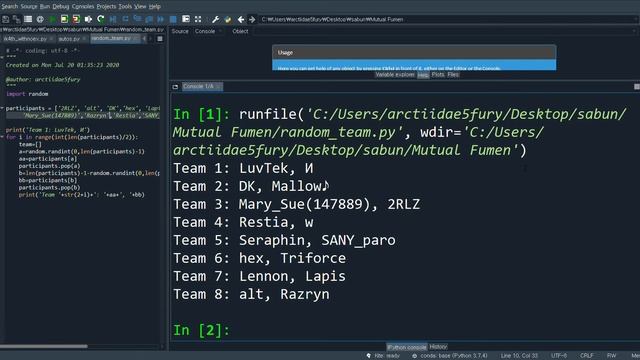Click the Debug file icon
Image resolution: width=640 pixels, height=360 pixels.
click(113, 19)
